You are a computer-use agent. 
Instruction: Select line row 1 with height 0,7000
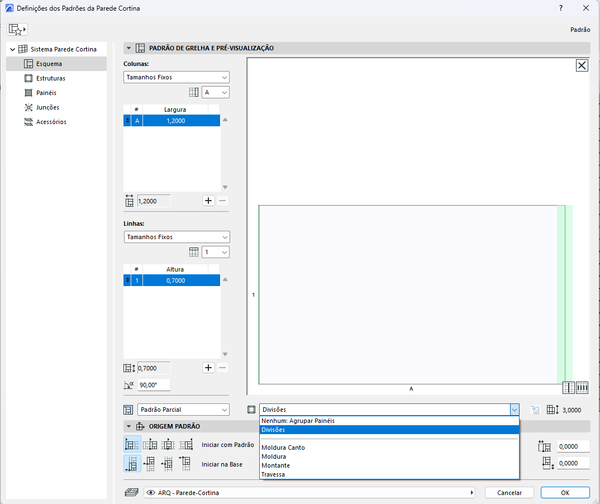click(172, 281)
